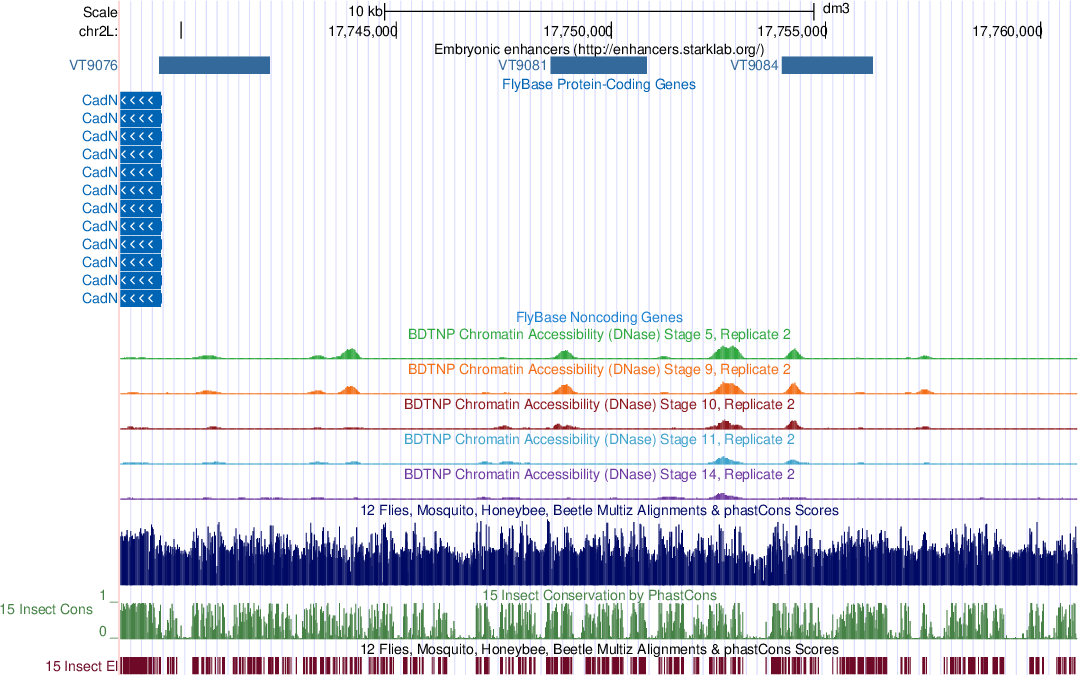Screen dimensions: 1078x675
Task: Click the 15 Insect El side label
Action: coord(81,665)
